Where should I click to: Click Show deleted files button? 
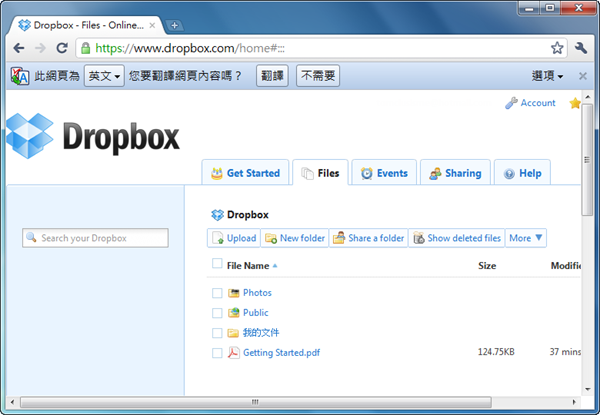click(x=457, y=238)
